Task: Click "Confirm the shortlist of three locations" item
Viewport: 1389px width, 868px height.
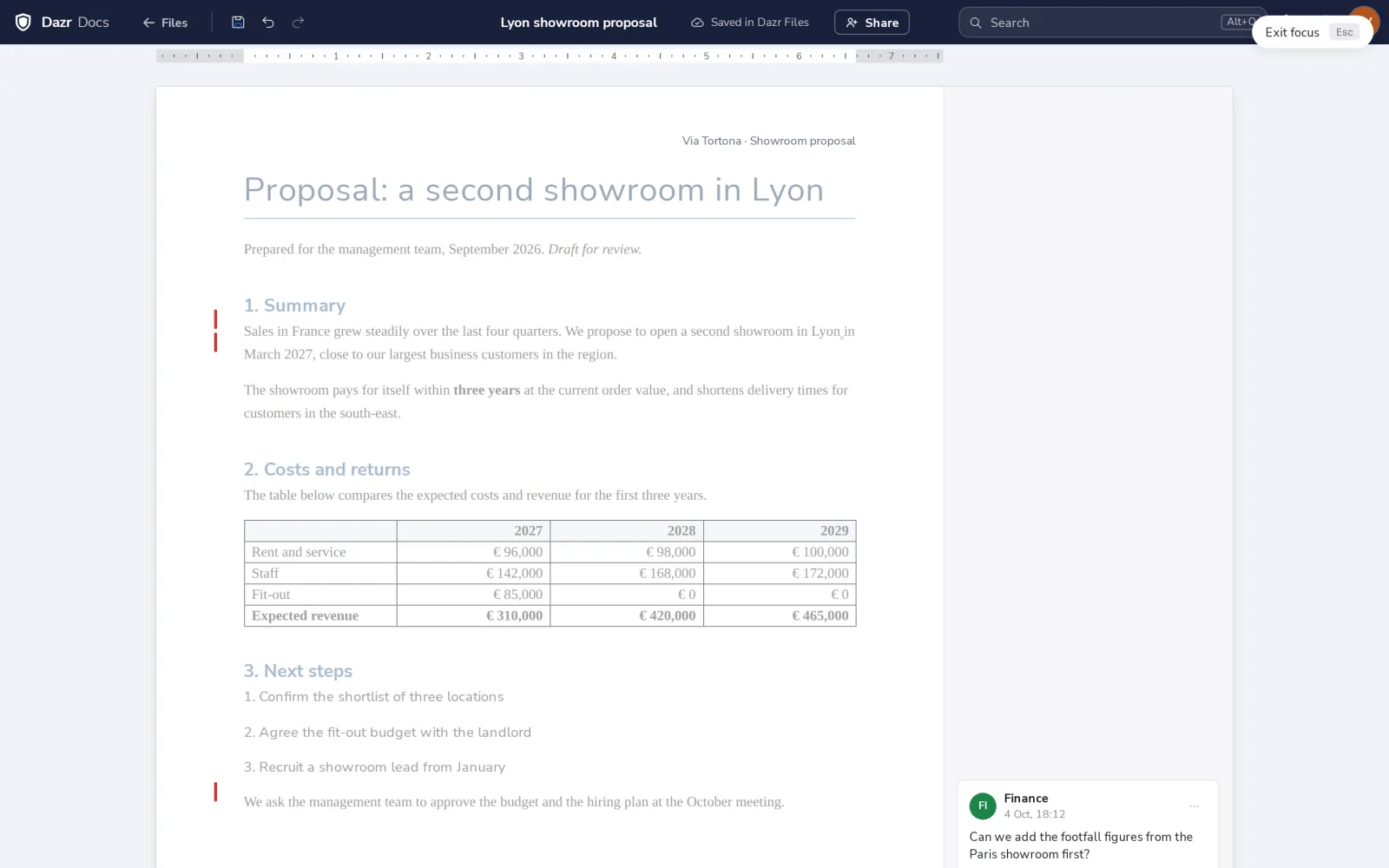Action: point(373,697)
